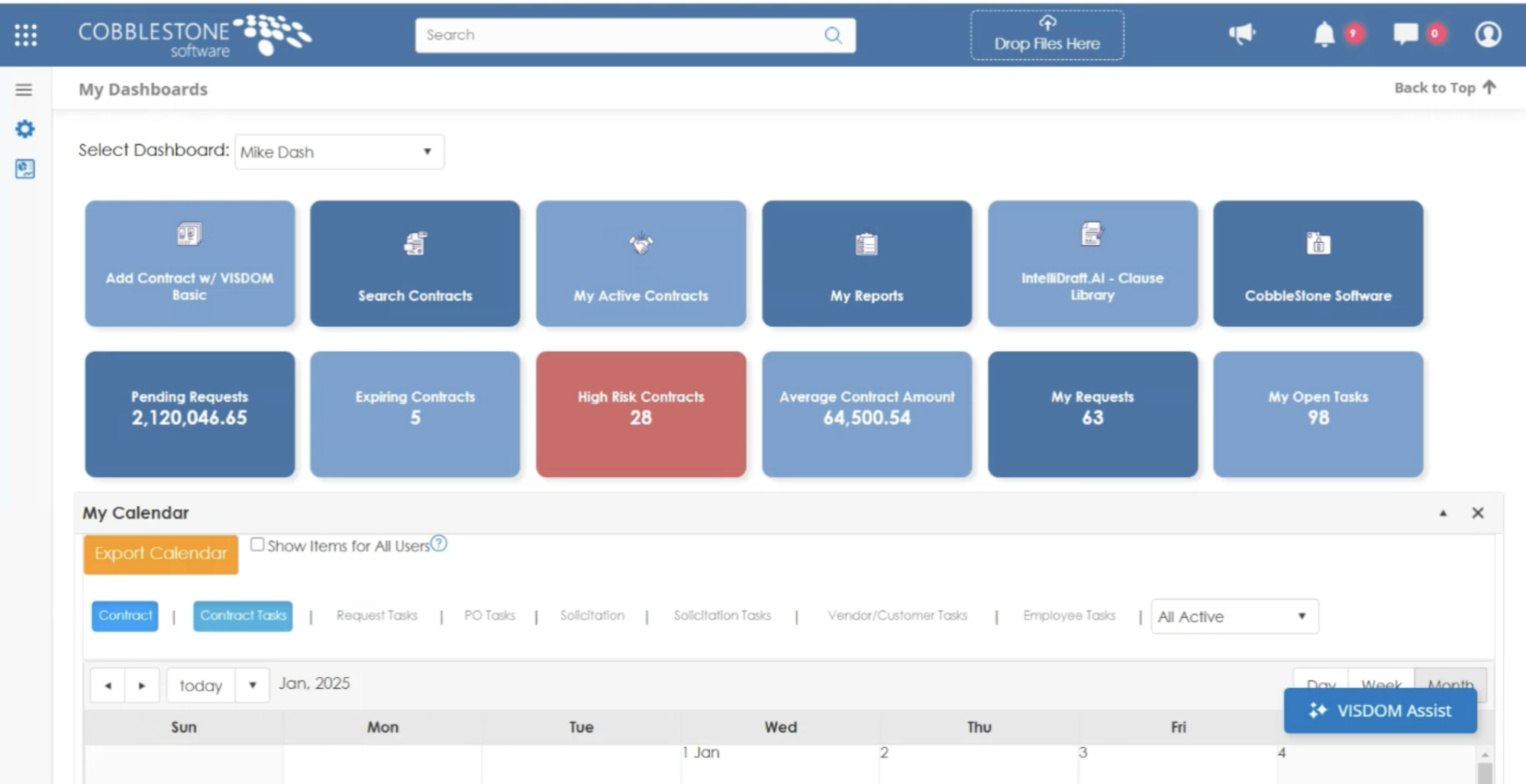Open the user profile icon
The height and width of the screenshot is (784, 1526).
1488,34
